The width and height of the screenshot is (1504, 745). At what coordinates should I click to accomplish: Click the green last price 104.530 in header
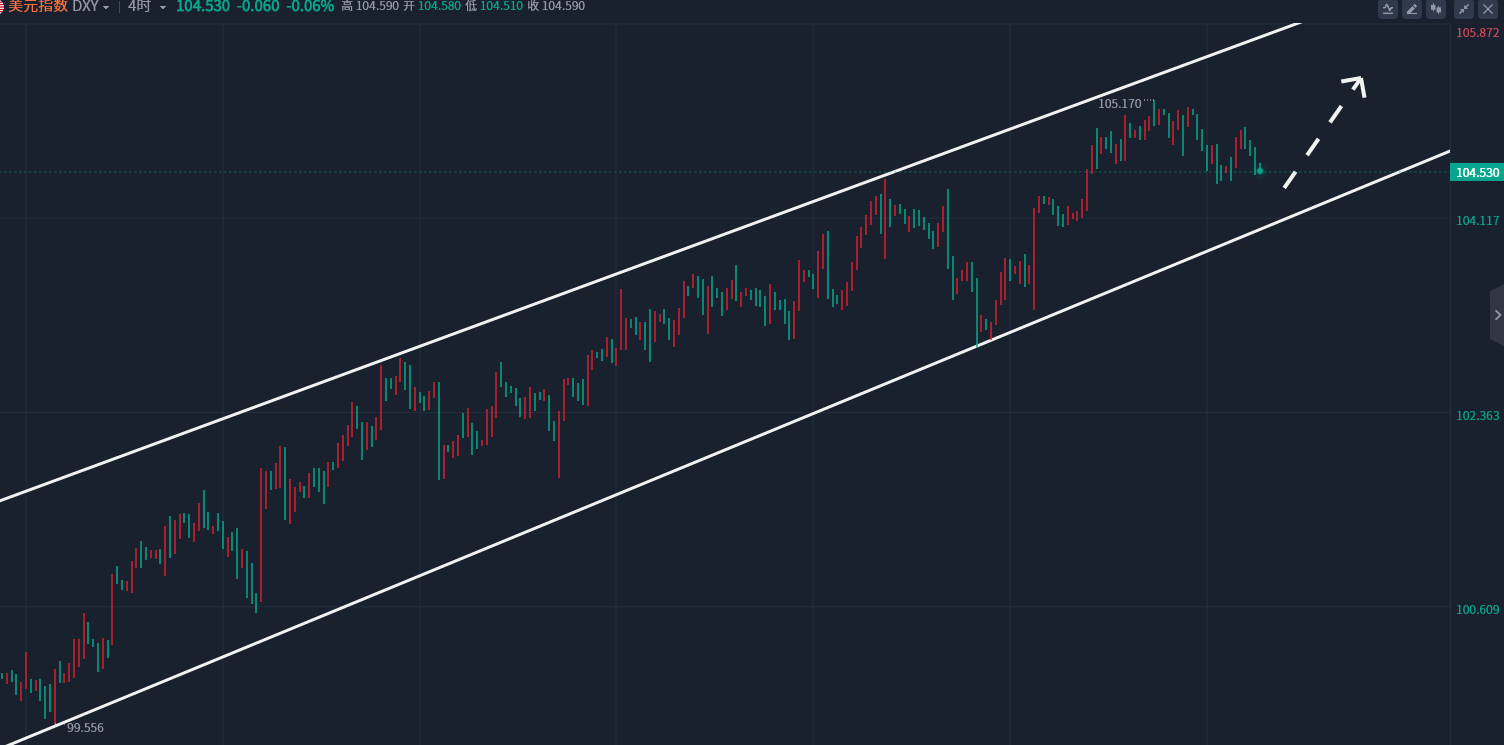click(x=203, y=6)
